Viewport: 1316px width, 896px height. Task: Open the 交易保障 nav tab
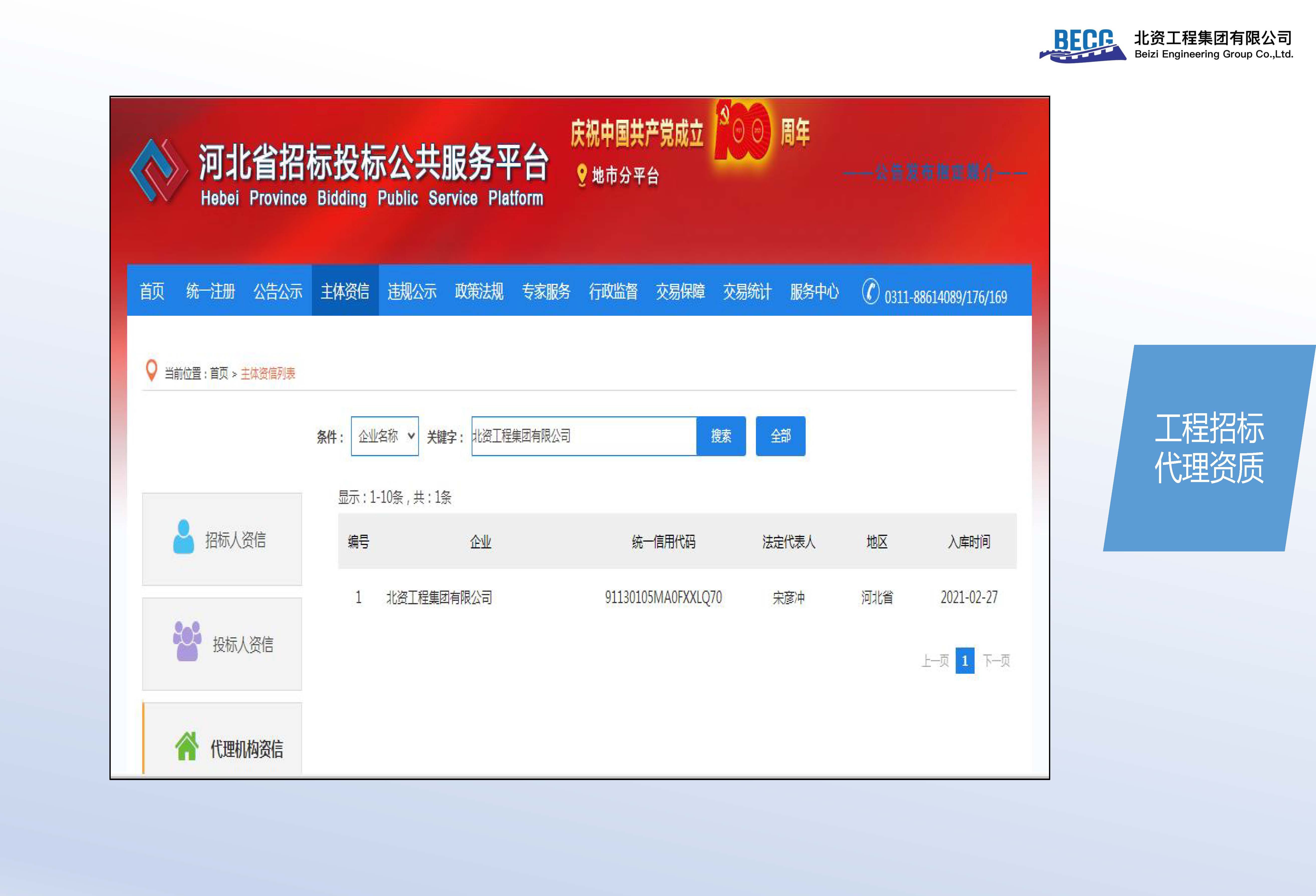(680, 291)
